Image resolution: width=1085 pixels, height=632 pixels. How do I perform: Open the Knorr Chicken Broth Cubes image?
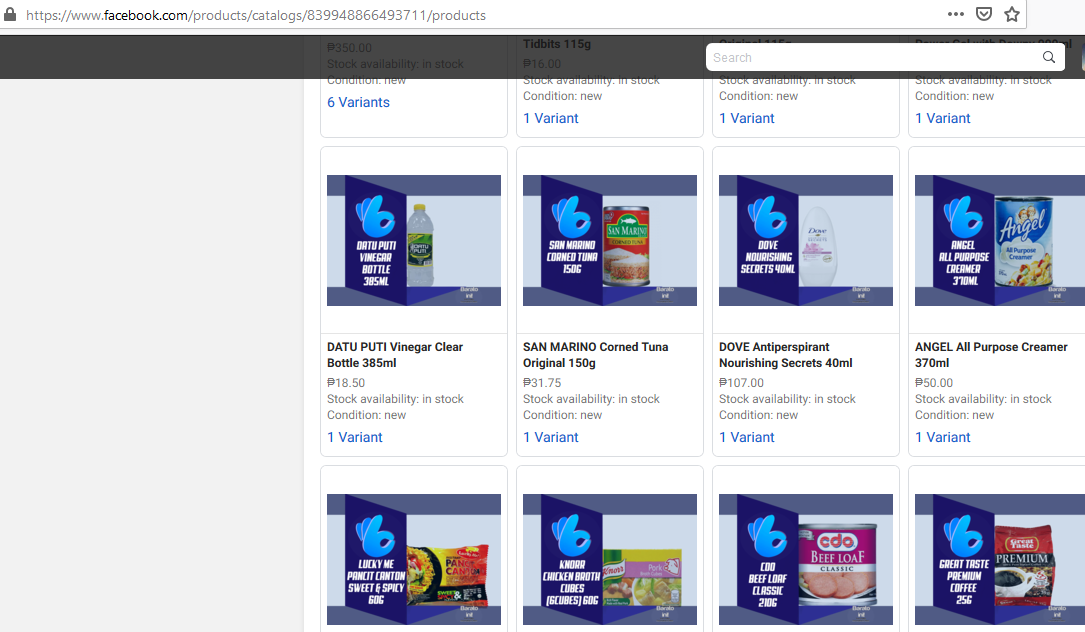coord(610,559)
